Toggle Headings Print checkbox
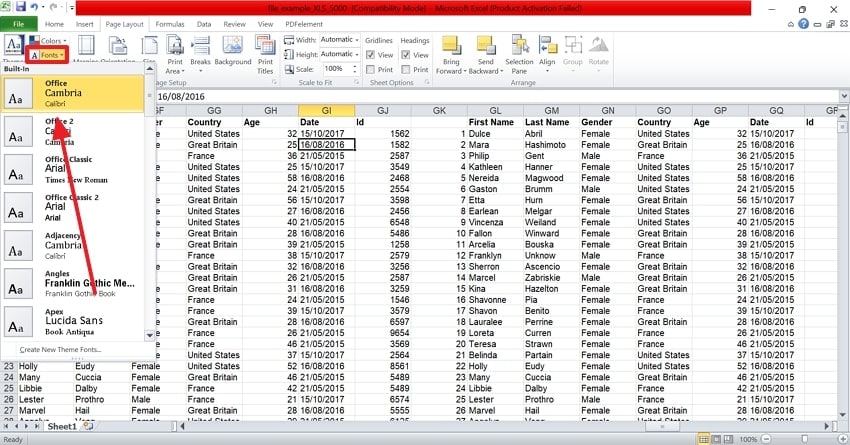The width and height of the screenshot is (850, 445). pos(405,69)
